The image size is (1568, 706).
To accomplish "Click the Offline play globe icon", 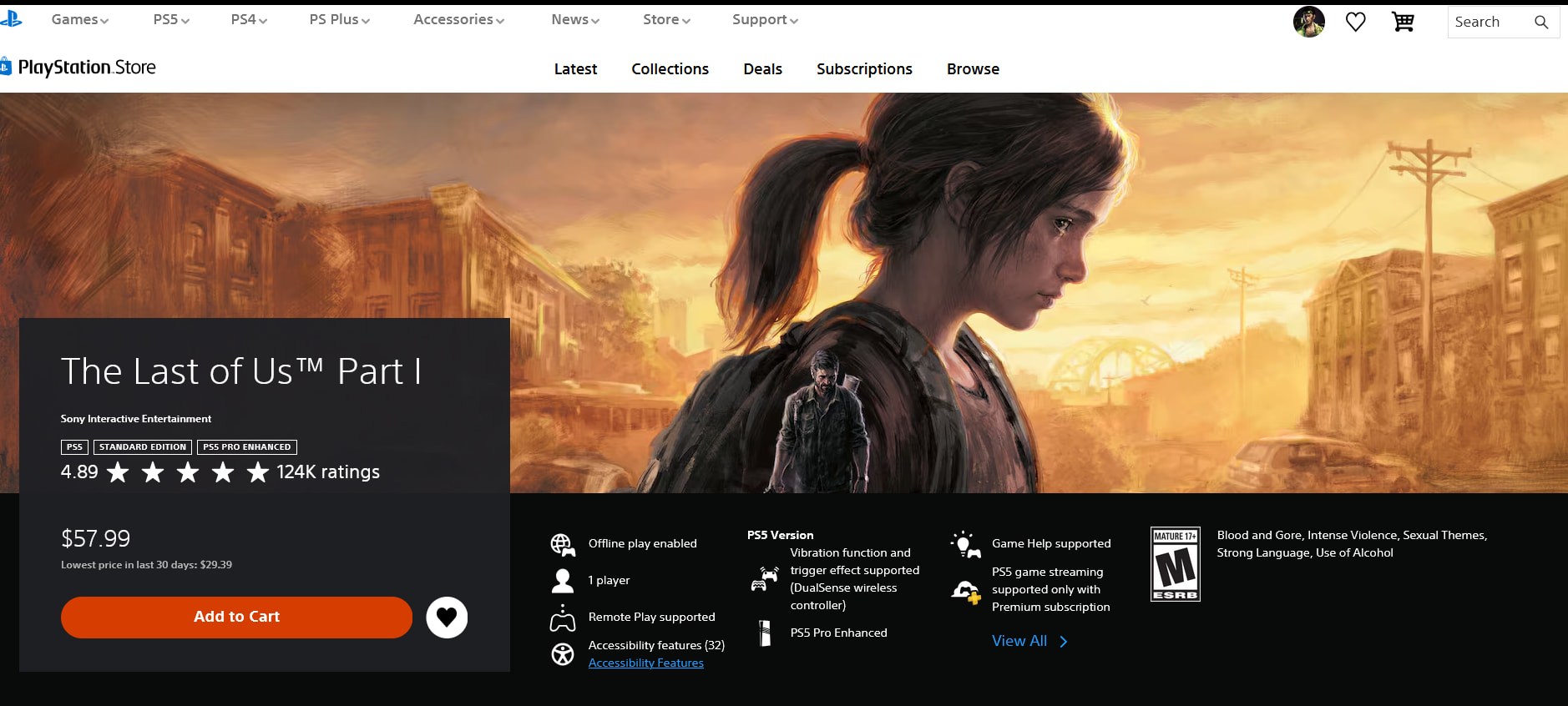I will 563,545.
